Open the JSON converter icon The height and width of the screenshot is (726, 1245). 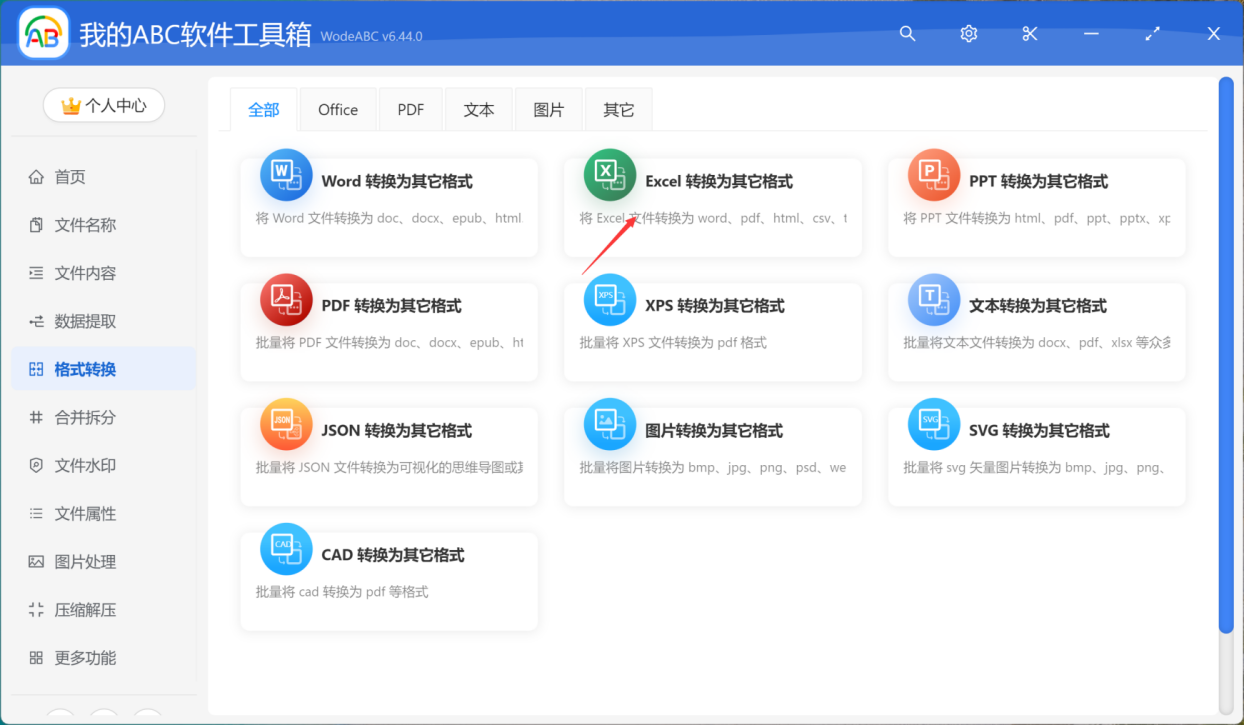point(286,424)
